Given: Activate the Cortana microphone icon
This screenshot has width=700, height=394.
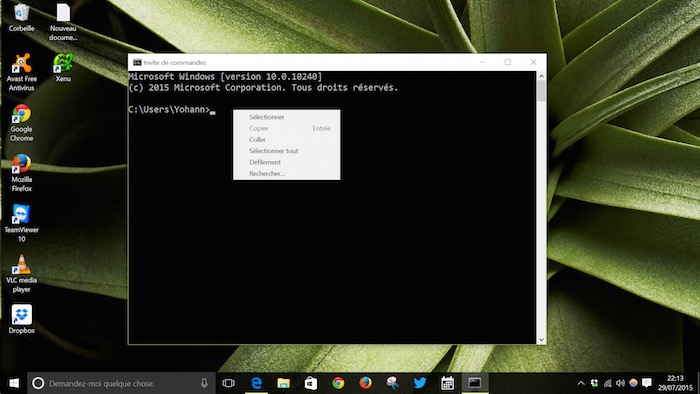Looking at the screenshot, I should click(204, 383).
